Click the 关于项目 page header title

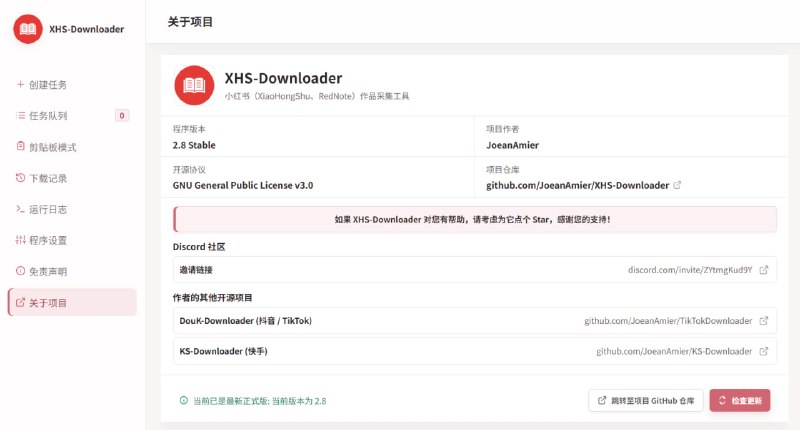190,22
